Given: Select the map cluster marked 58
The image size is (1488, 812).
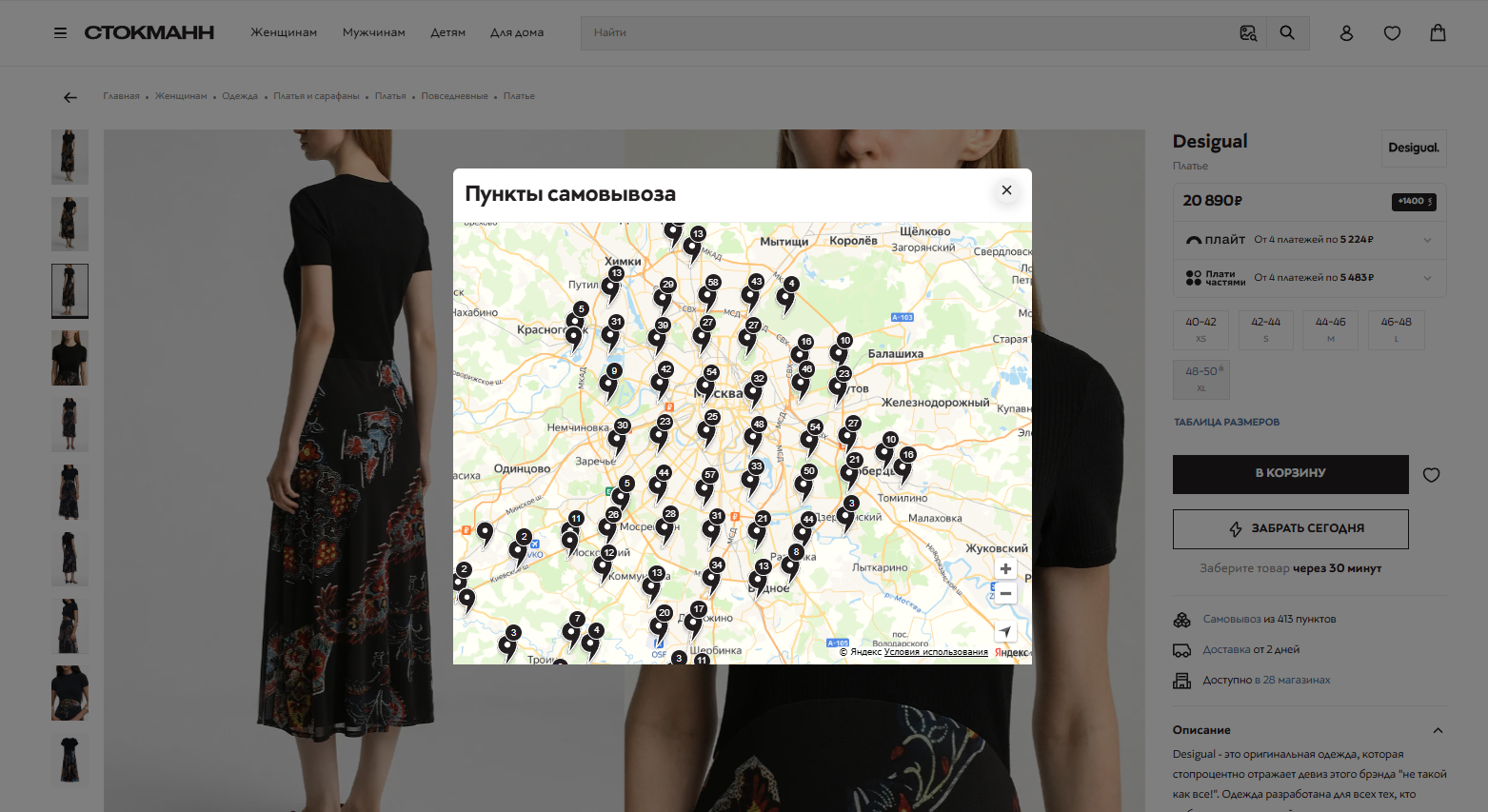Looking at the screenshot, I should click(709, 291).
